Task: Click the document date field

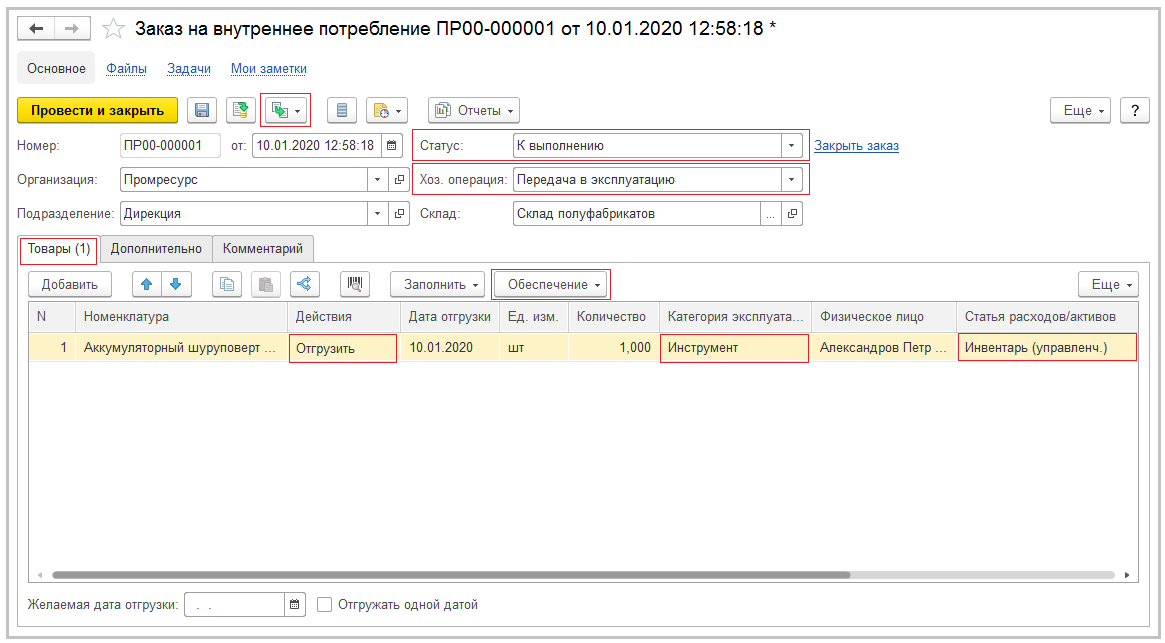Action: coord(317,146)
